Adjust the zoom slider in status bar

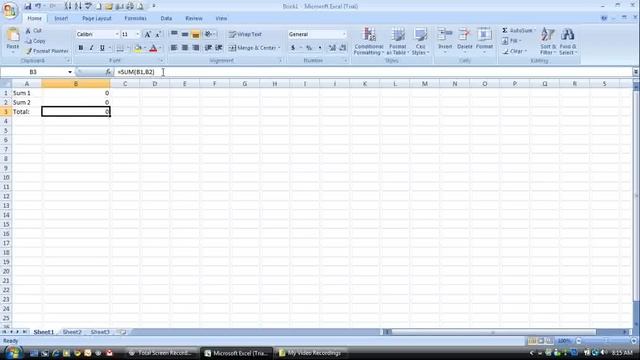(606, 340)
